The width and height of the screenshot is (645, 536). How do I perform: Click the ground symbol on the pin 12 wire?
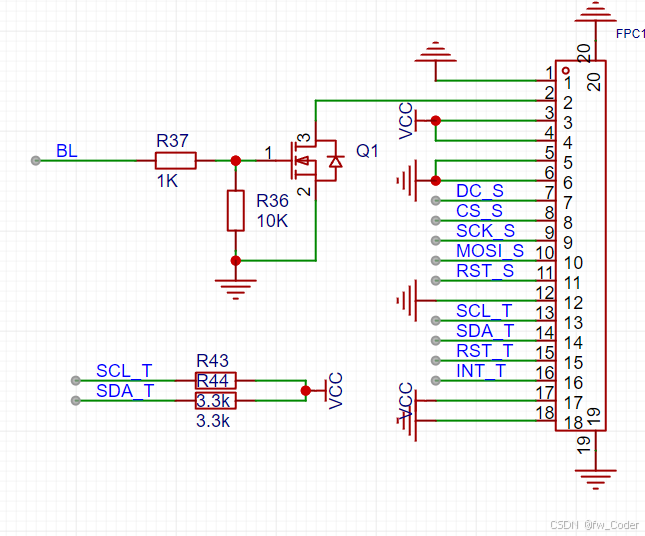(x=407, y=301)
